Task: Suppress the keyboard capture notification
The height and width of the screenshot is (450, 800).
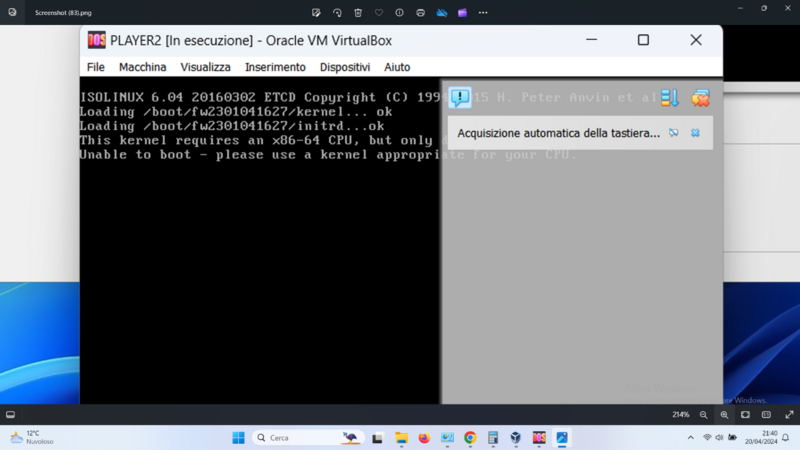Action: pos(674,133)
